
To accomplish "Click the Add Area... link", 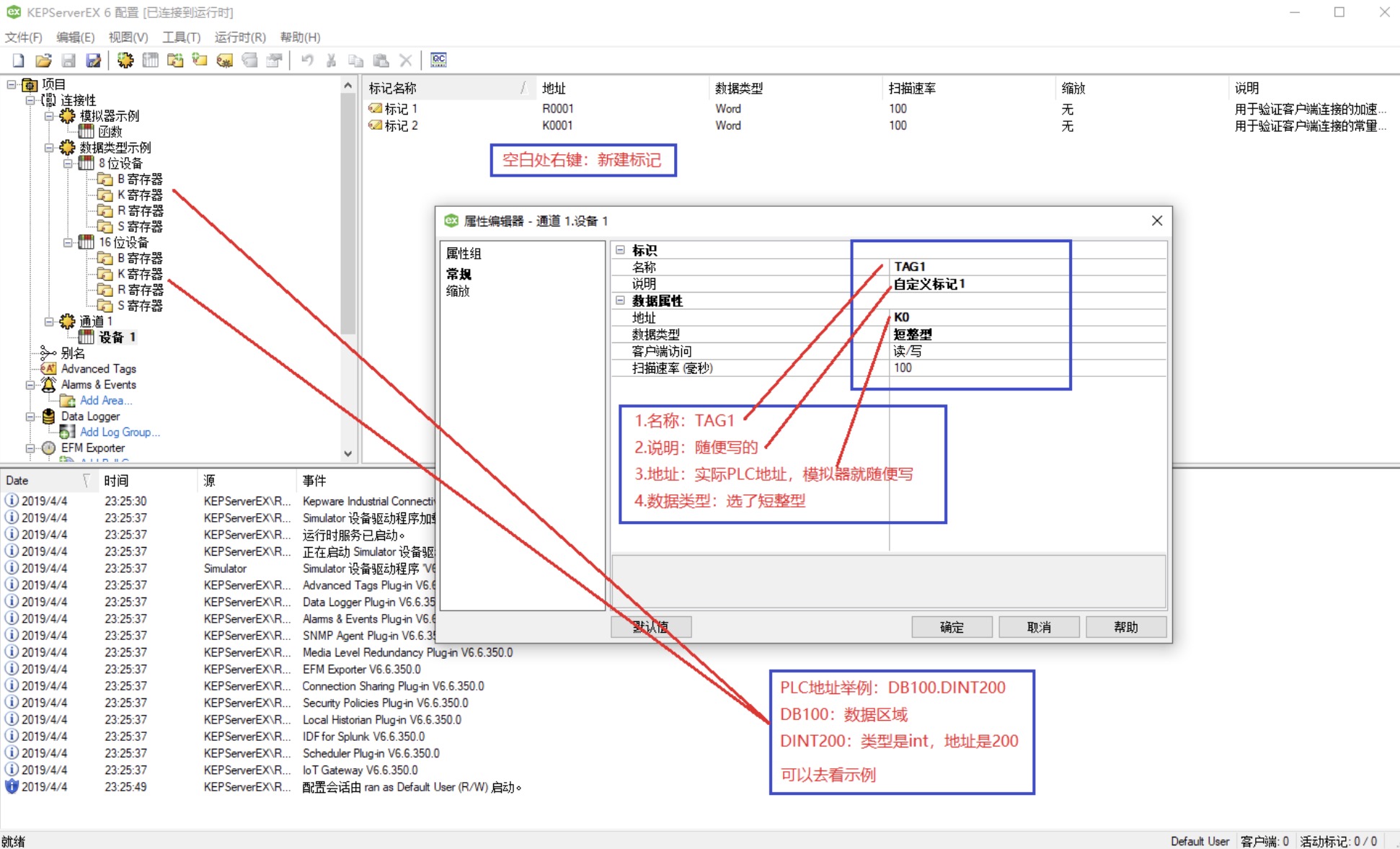I will 106,401.
